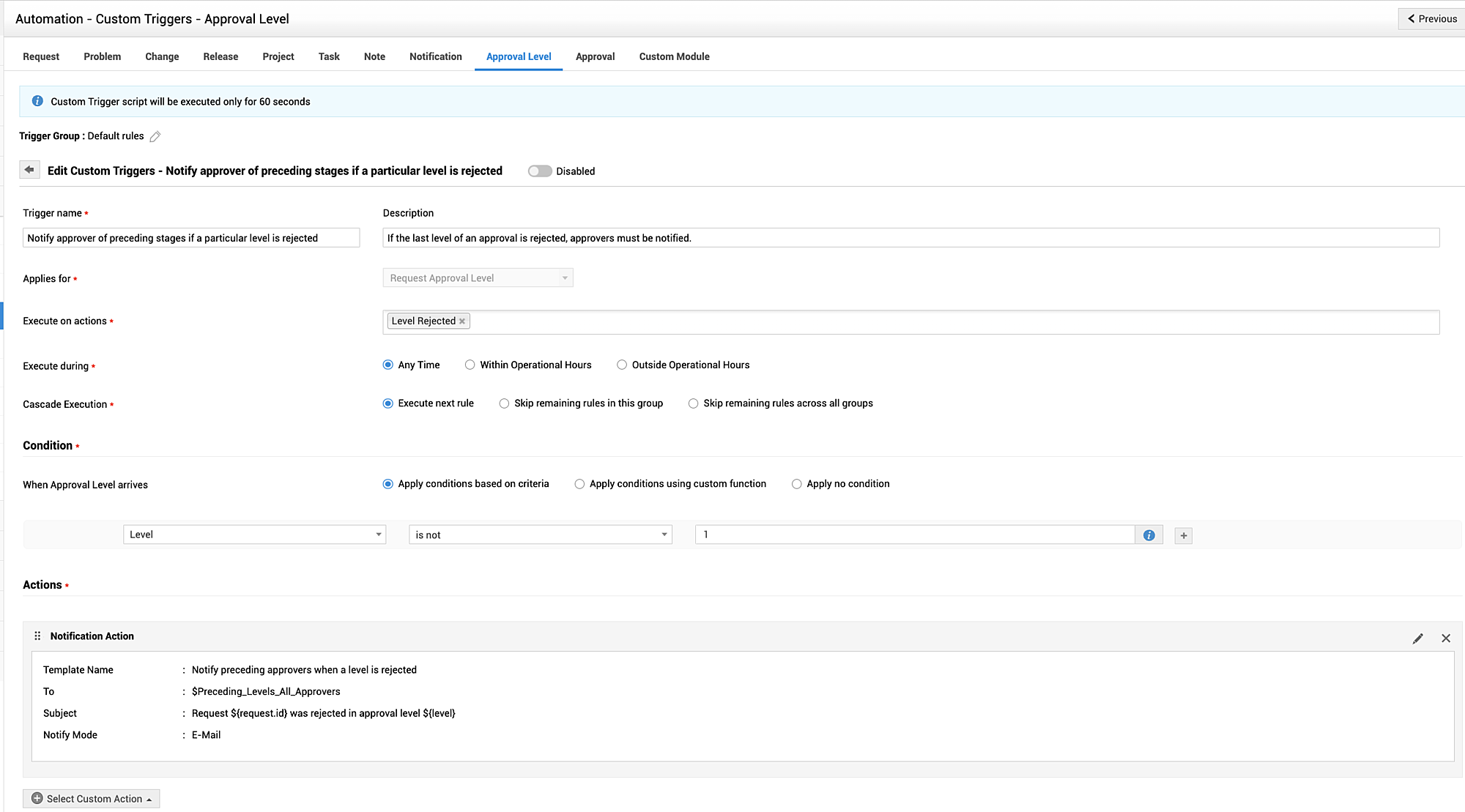Edit Notification Action with the pencil icon

(x=1417, y=638)
